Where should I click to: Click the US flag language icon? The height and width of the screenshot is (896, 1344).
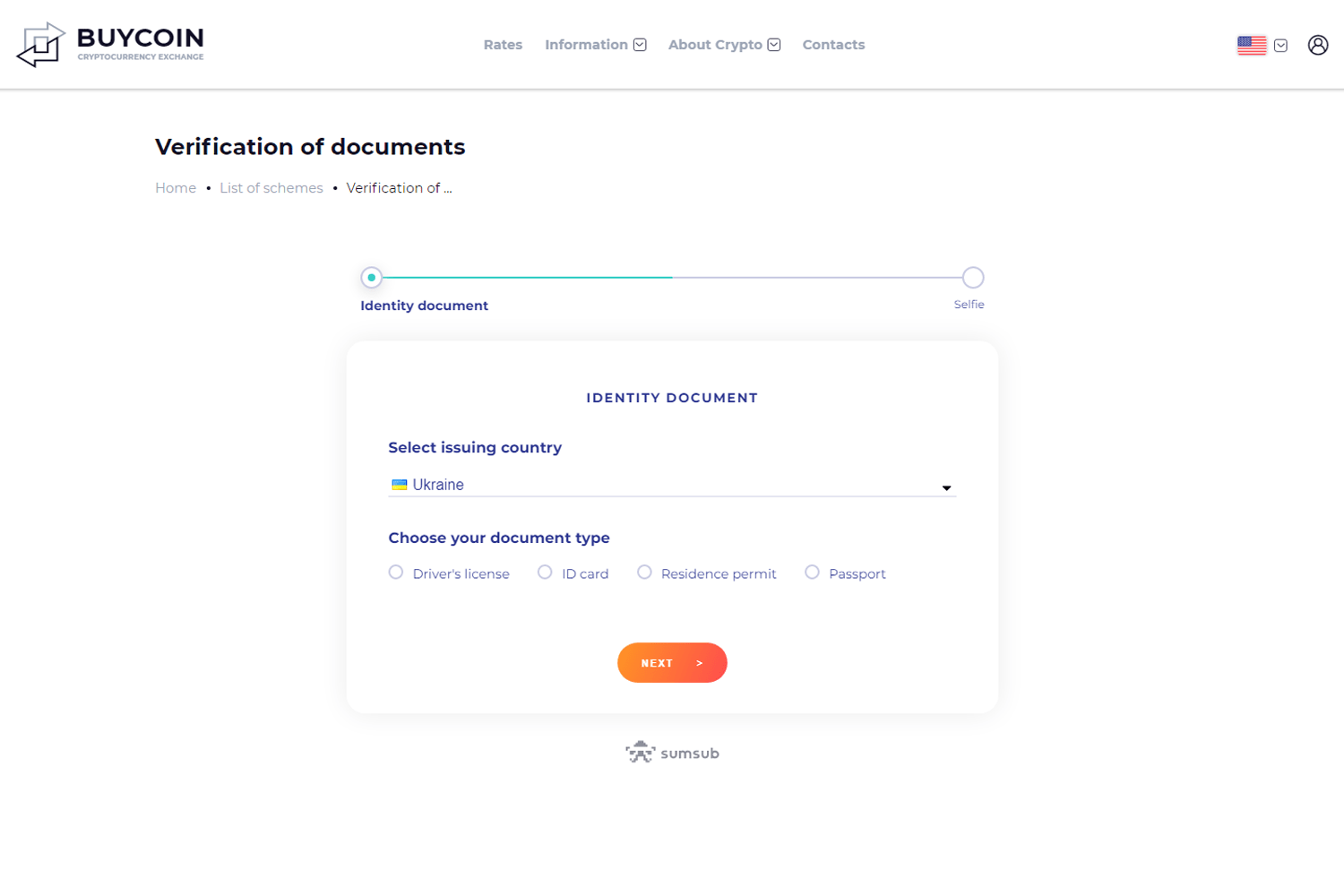tap(1252, 45)
